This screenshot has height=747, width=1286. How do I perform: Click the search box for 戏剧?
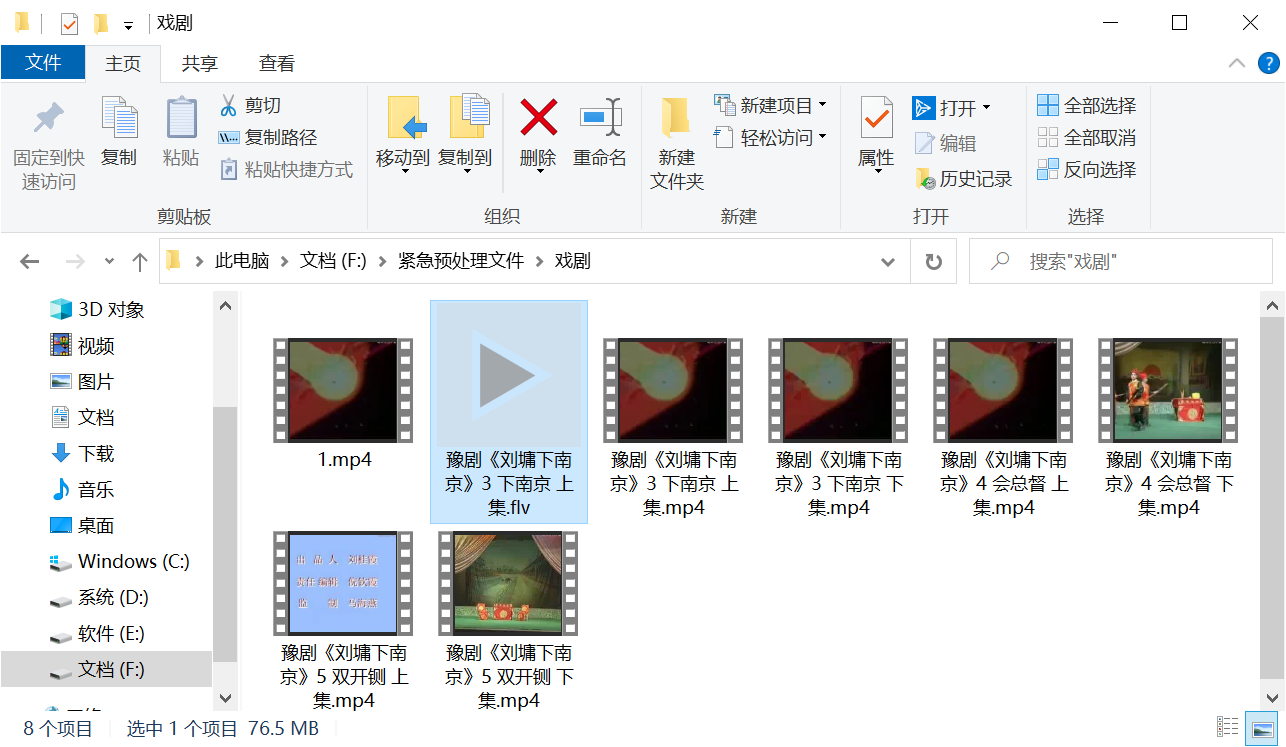(1121, 262)
